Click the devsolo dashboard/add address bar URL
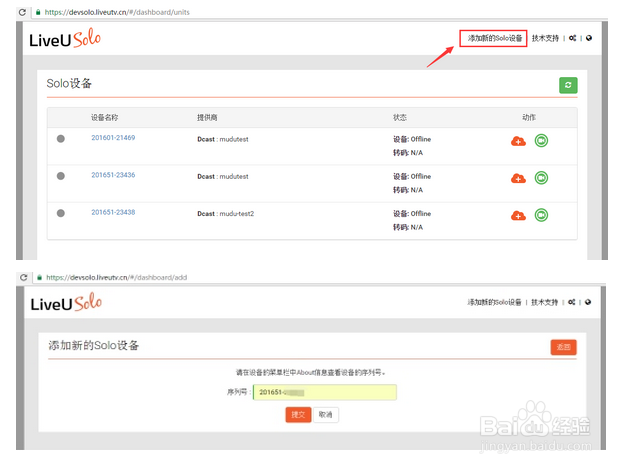The width and height of the screenshot is (626, 468). pos(117,278)
